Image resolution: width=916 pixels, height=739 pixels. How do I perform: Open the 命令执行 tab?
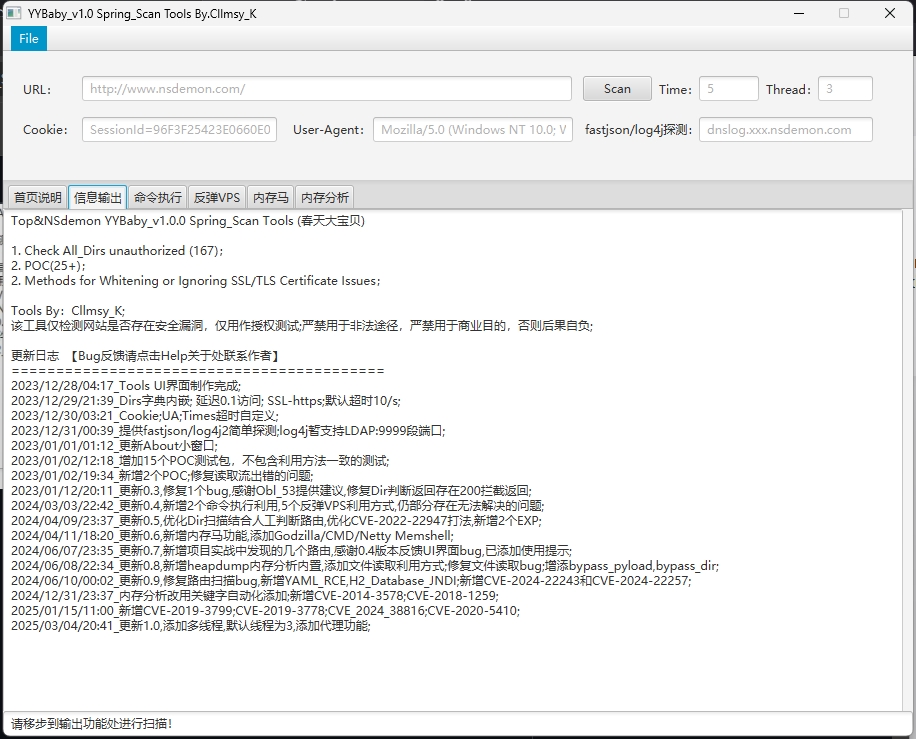(158, 197)
